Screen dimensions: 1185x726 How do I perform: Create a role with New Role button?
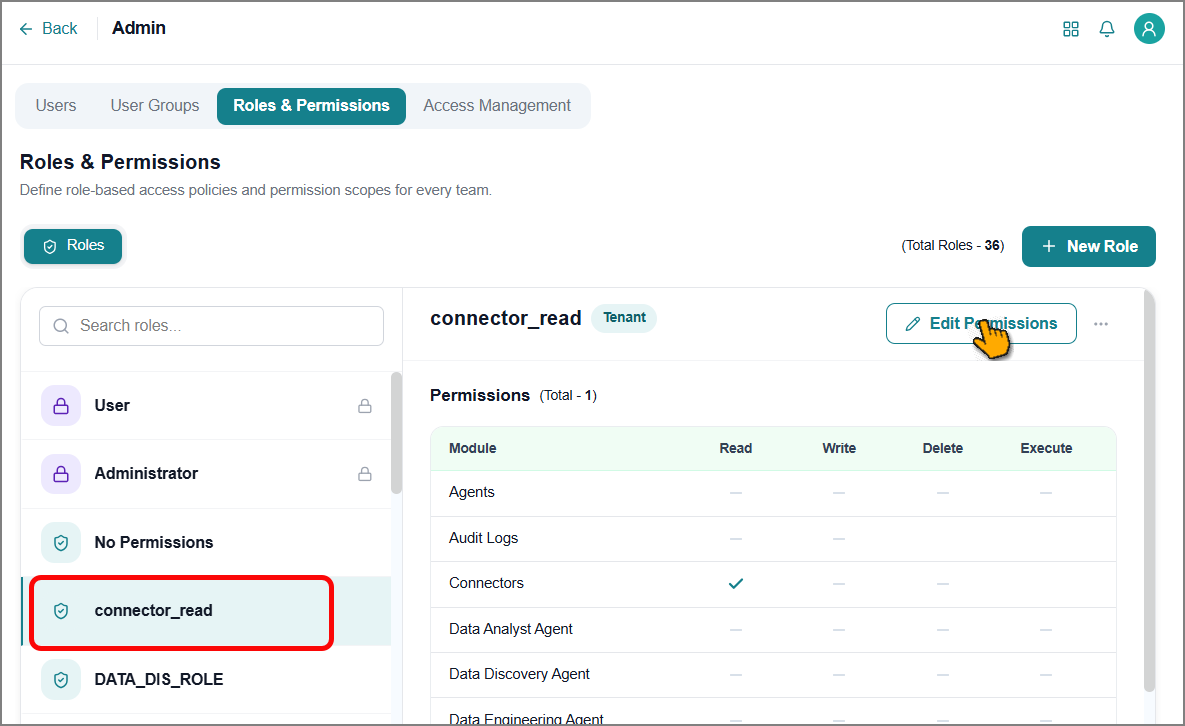tap(1088, 246)
